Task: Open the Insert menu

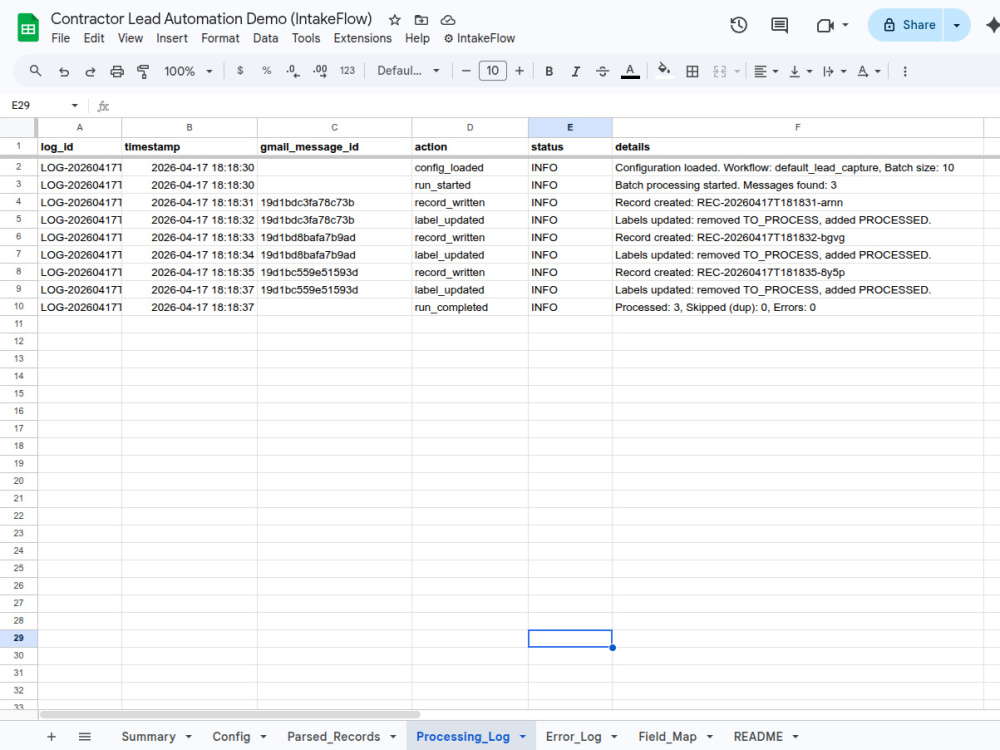Action: [172, 38]
